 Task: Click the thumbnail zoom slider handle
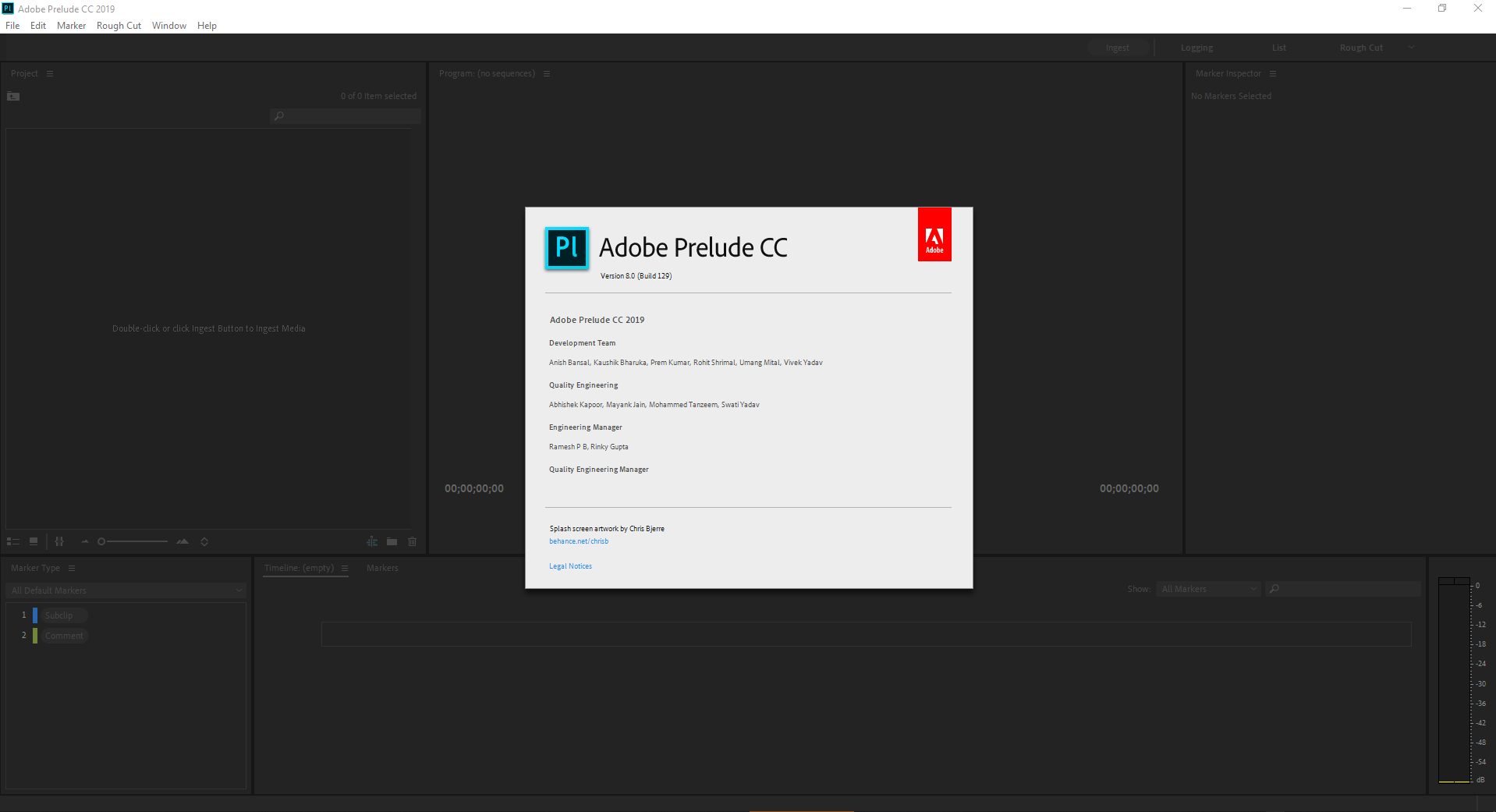click(x=101, y=541)
